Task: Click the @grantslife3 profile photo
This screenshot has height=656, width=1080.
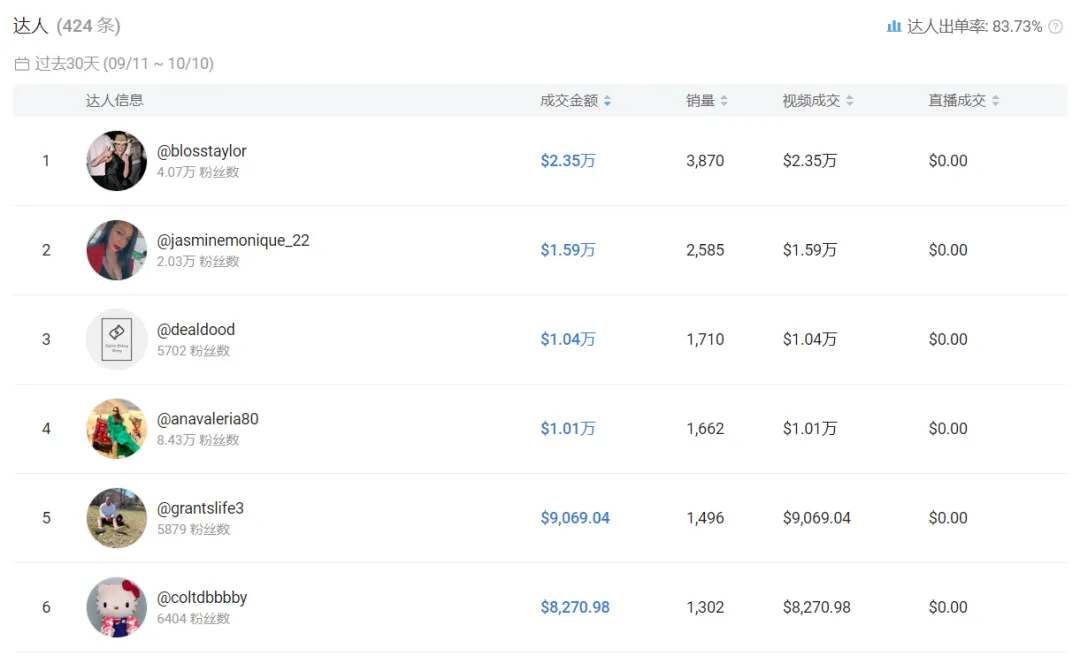Action: click(x=116, y=517)
